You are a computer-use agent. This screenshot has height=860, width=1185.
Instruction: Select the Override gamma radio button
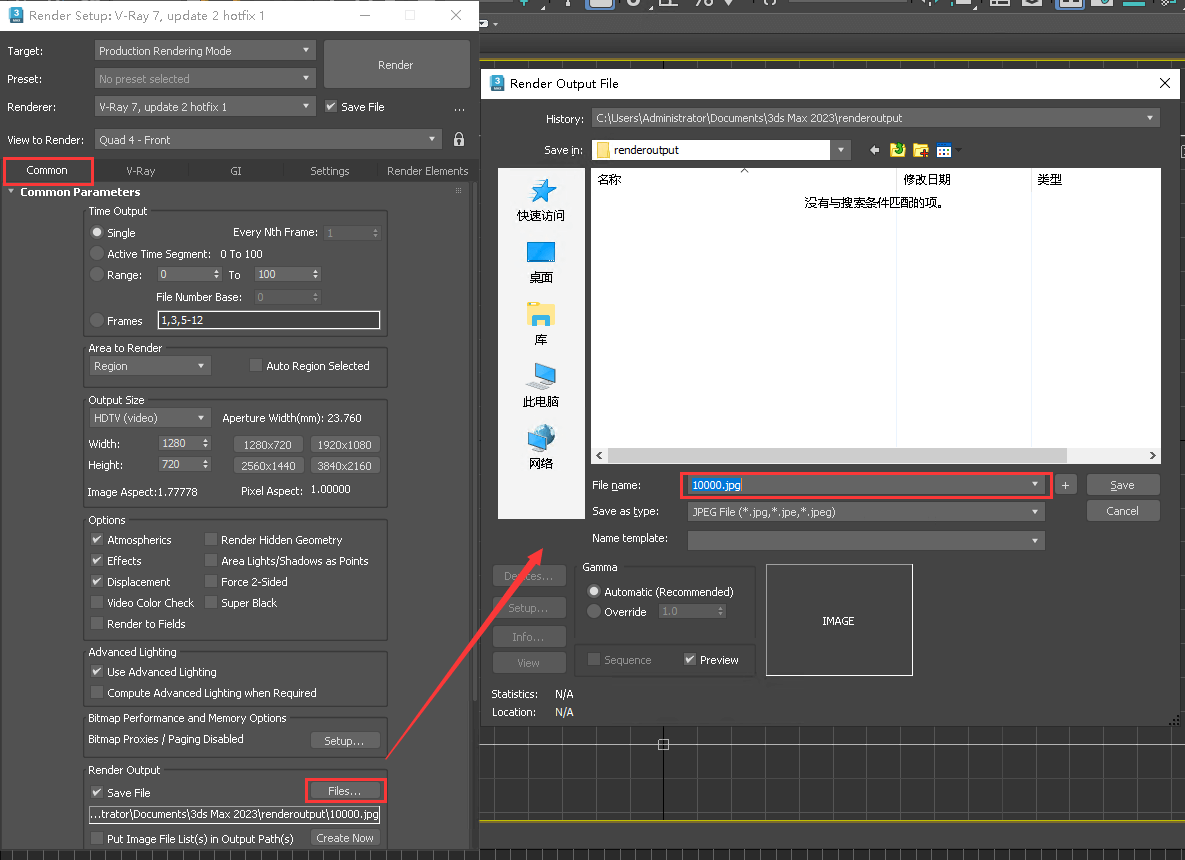pyautogui.click(x=595, y=612)
